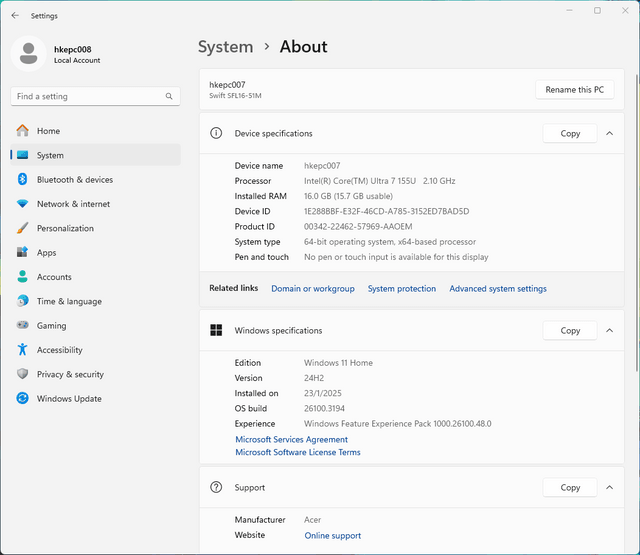
Task: Open Domain or workgroup link
Action: [x=313, y=289]
